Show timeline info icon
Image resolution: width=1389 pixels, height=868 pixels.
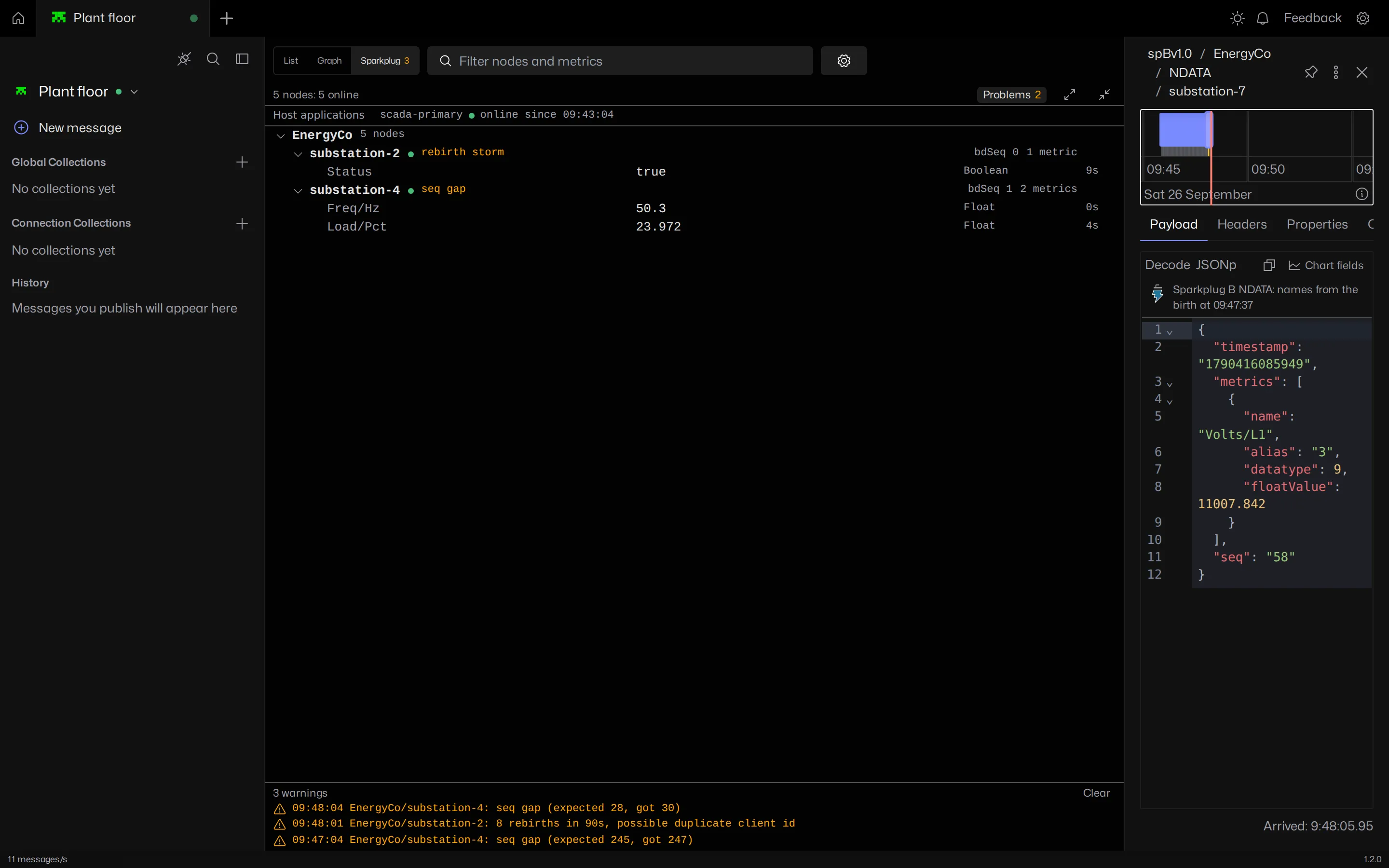click(x=1362, y=194)
